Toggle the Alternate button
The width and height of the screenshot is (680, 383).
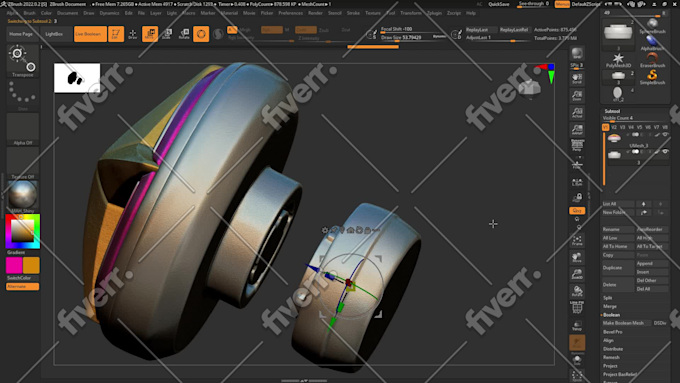point(23,286)
